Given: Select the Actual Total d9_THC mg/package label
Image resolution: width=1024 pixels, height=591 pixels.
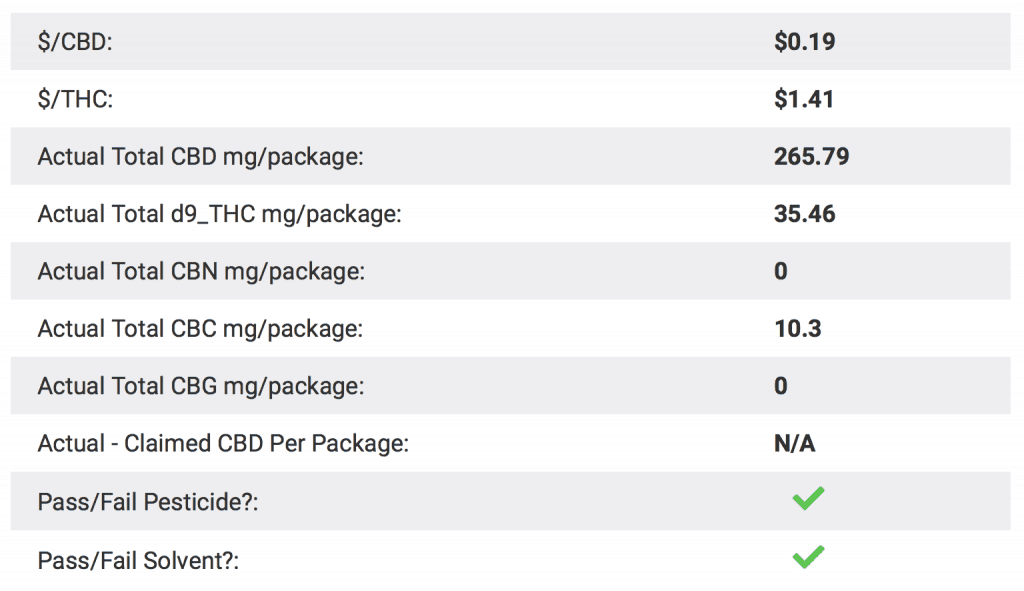Looking at the screenshot, I should coord(219,214).
